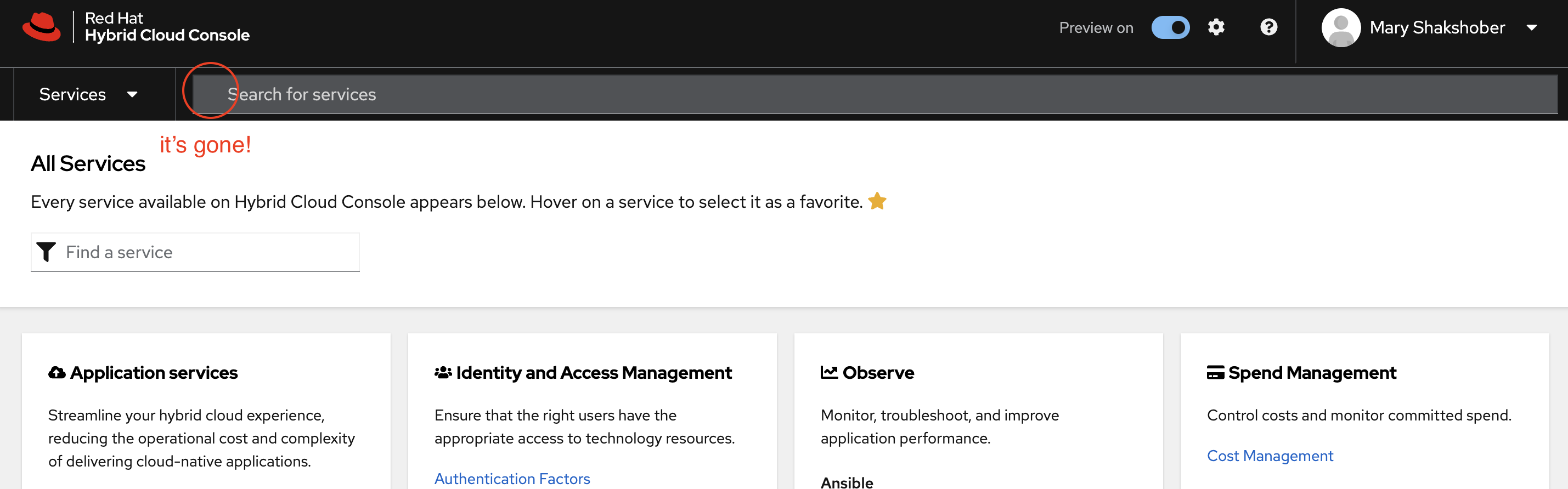Click the Preview on label text
This screenshot has height=489, width=1568.
pos(1096,27)
